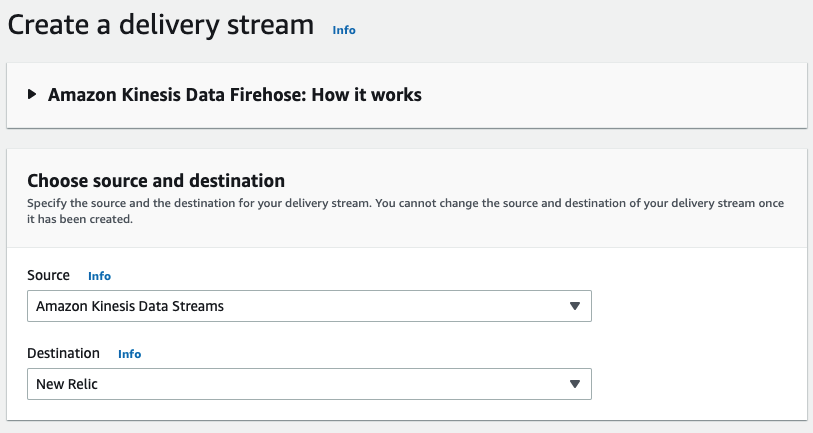Click the Amazon Kinesis Data Streams selected text
The image size is (813, 433).
130,306
